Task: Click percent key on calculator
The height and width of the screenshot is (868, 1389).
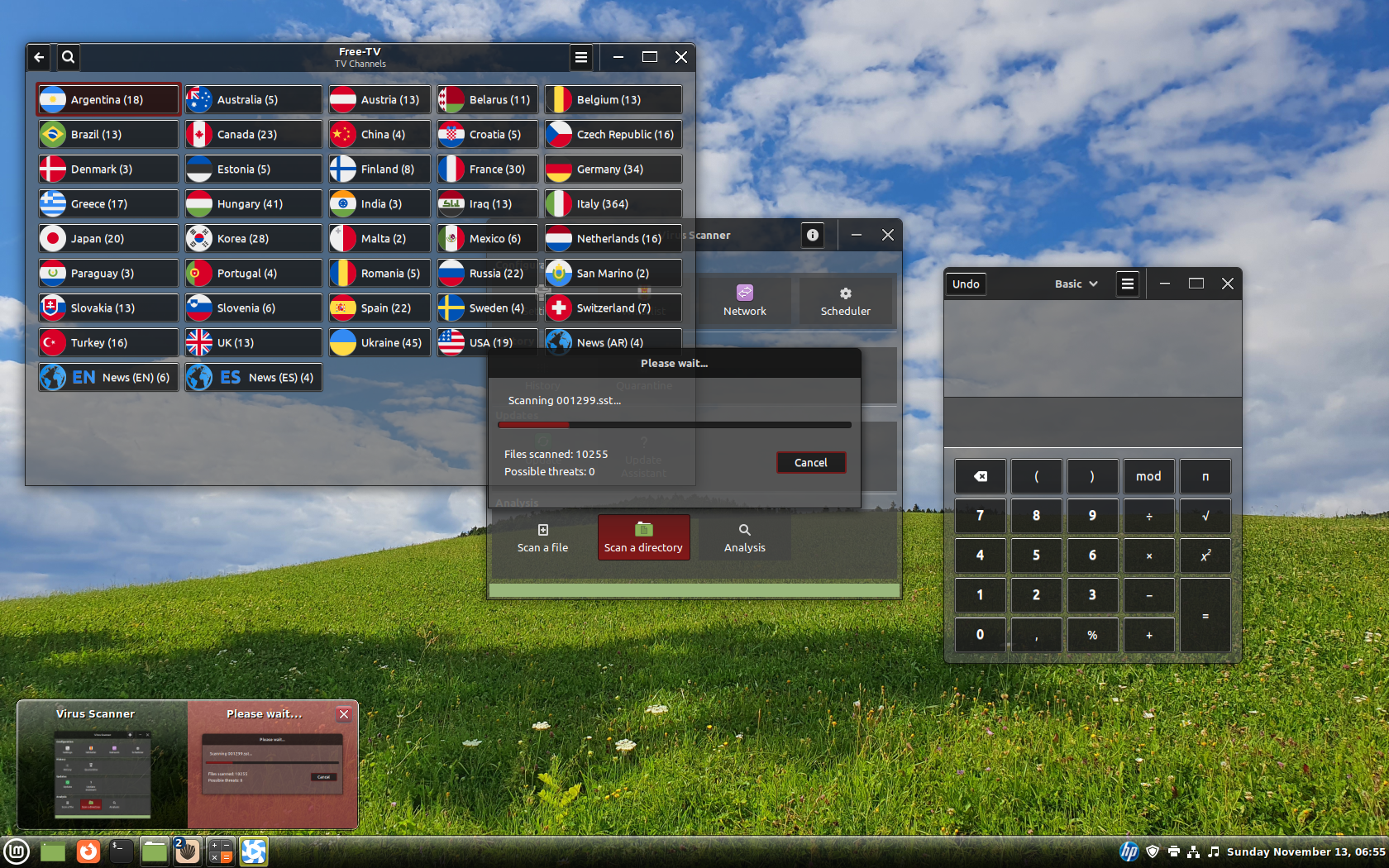Action: point(1093,635)
